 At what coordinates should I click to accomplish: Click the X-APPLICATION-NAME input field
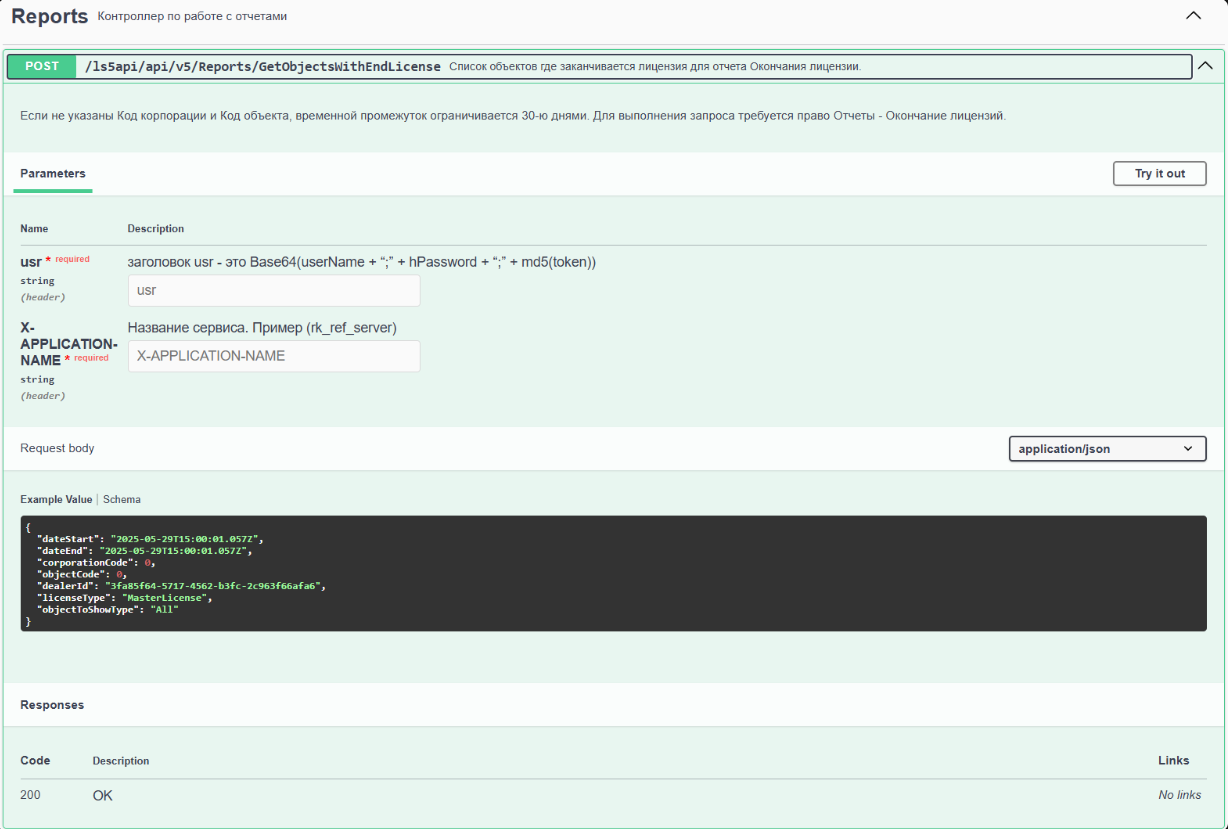tap(274, 356)
